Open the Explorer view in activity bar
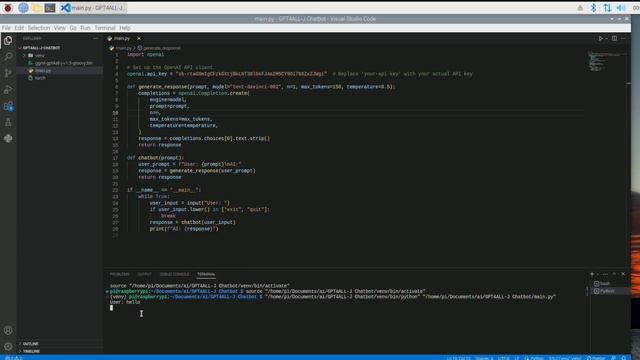The height and width of the screenshot is (360, 640). point(8,40)
